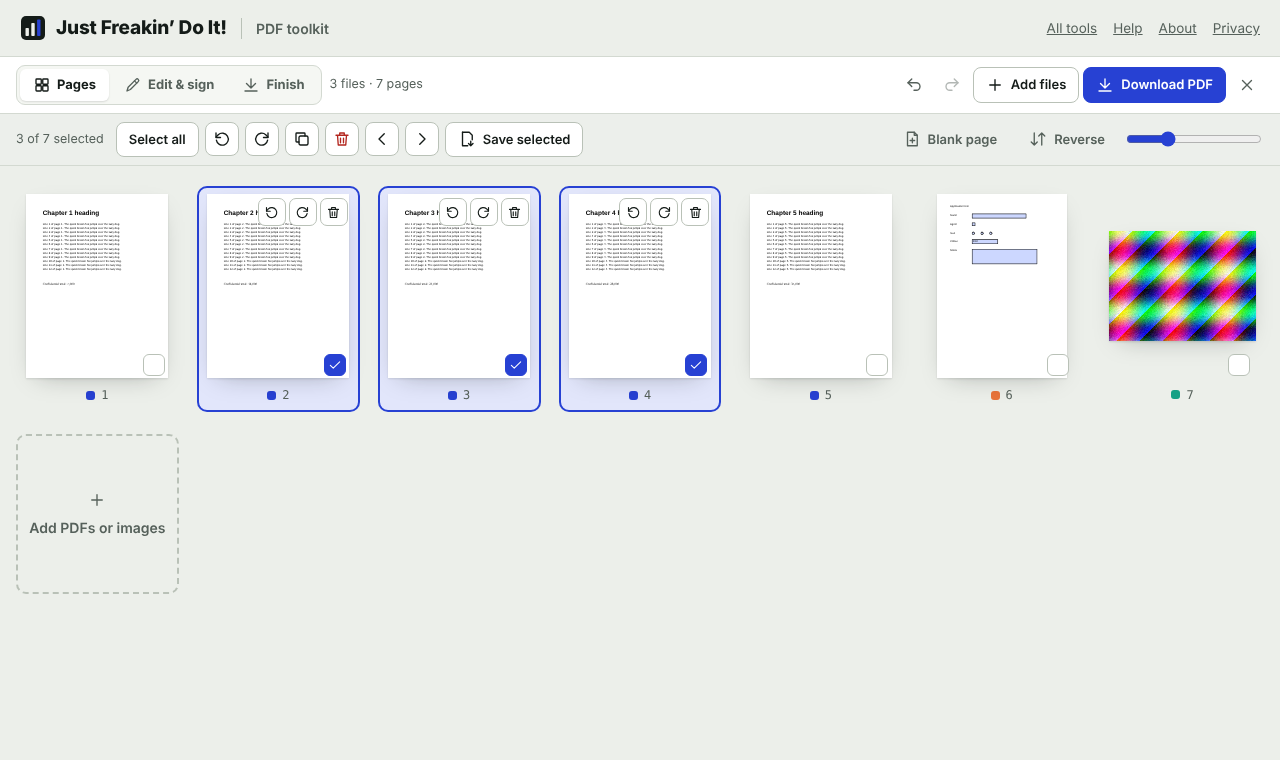This screenshot has height=760, width=1280.
Task: Check the page 6 selection box
Action: [1058, 365]
